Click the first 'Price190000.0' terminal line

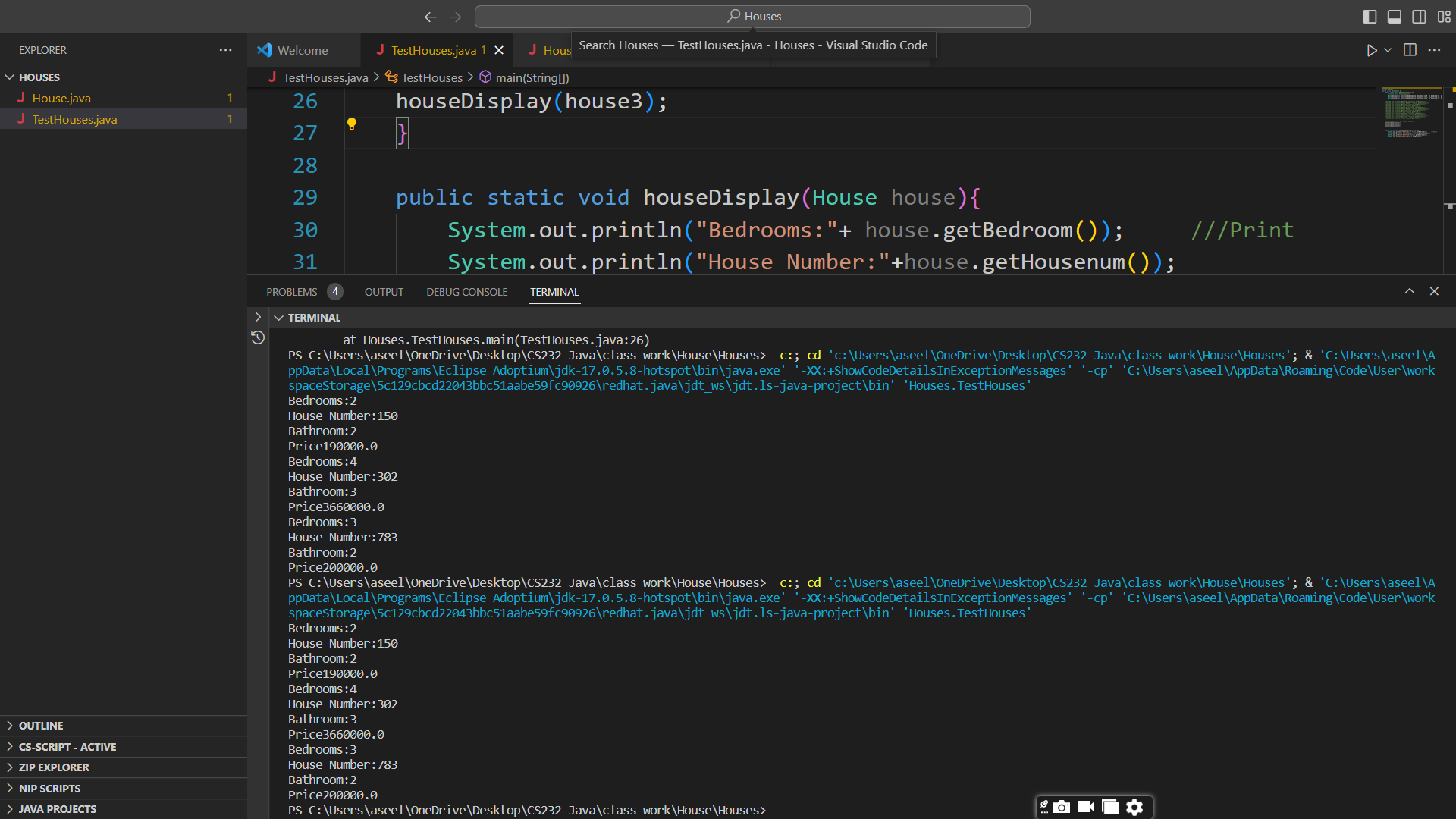[x=333, y=446]
